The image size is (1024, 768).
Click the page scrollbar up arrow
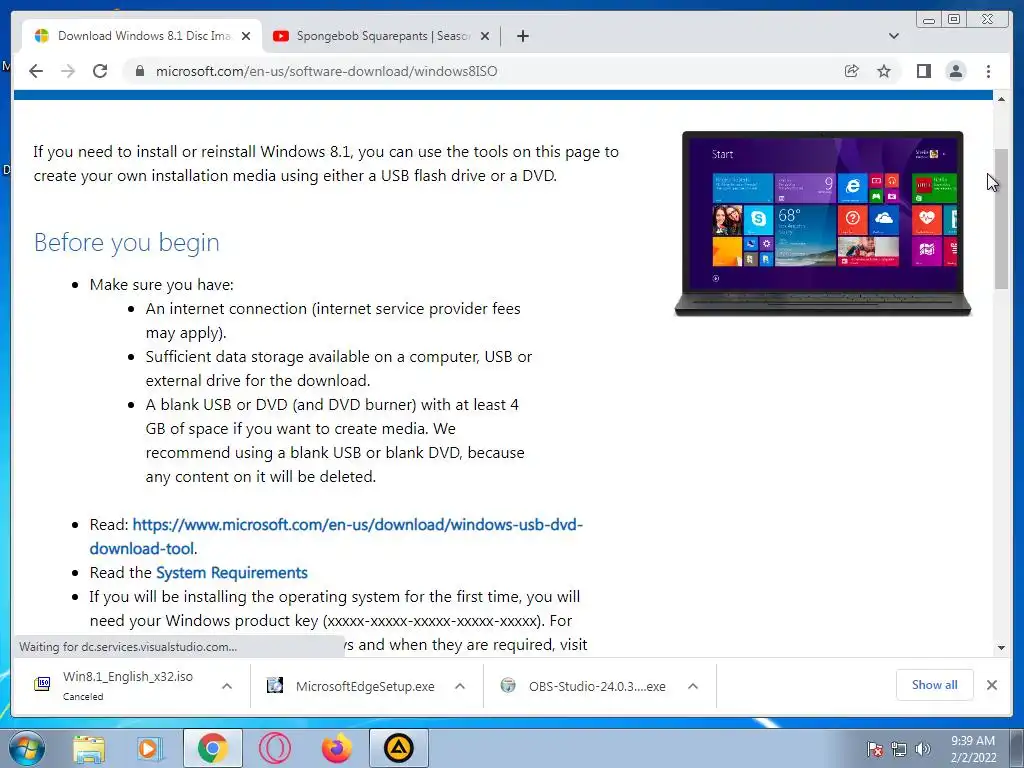point(1001,99)
